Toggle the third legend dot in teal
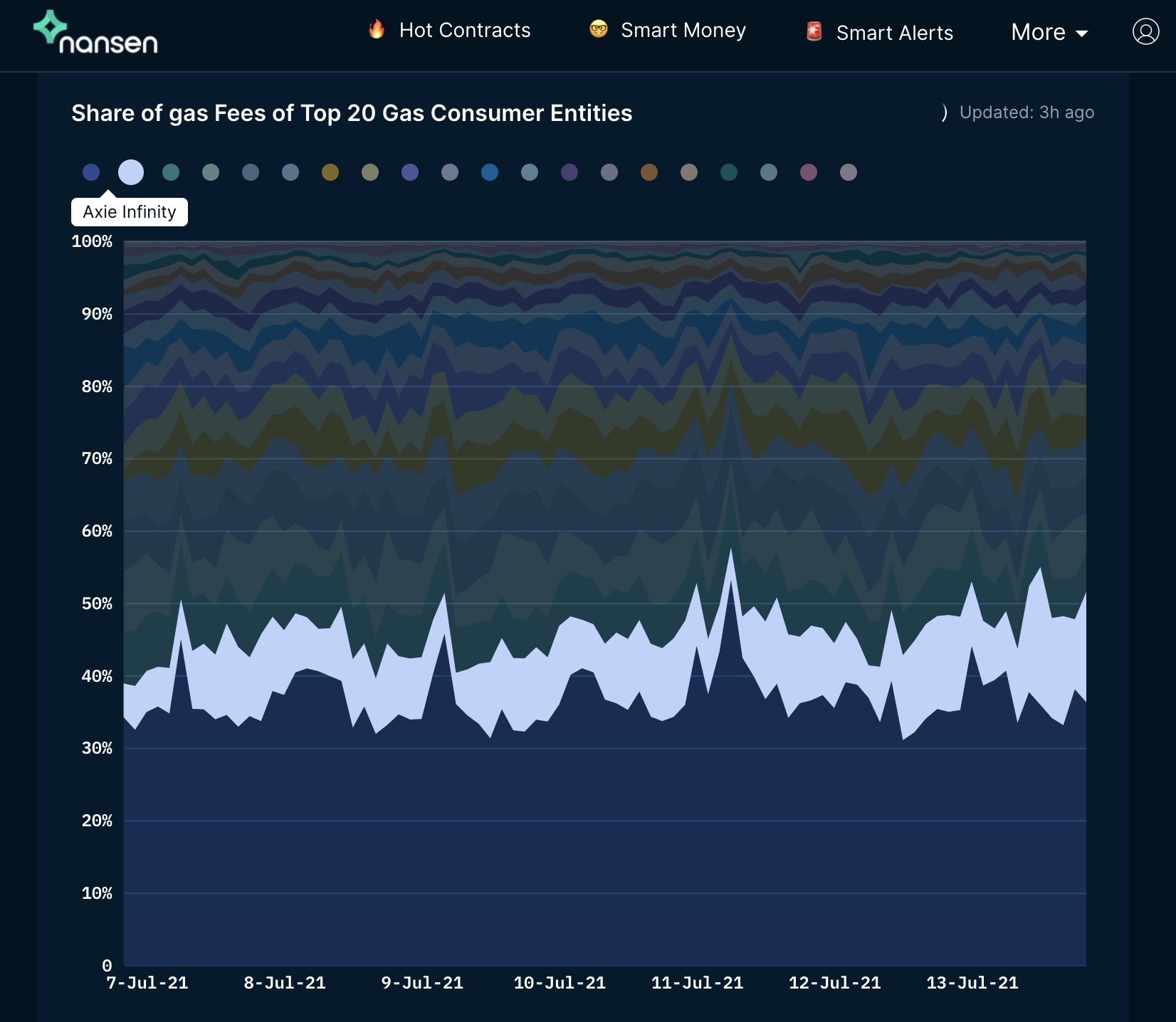The width and height of the screenshot is (1176, 1022). click(x=171, y=172)
